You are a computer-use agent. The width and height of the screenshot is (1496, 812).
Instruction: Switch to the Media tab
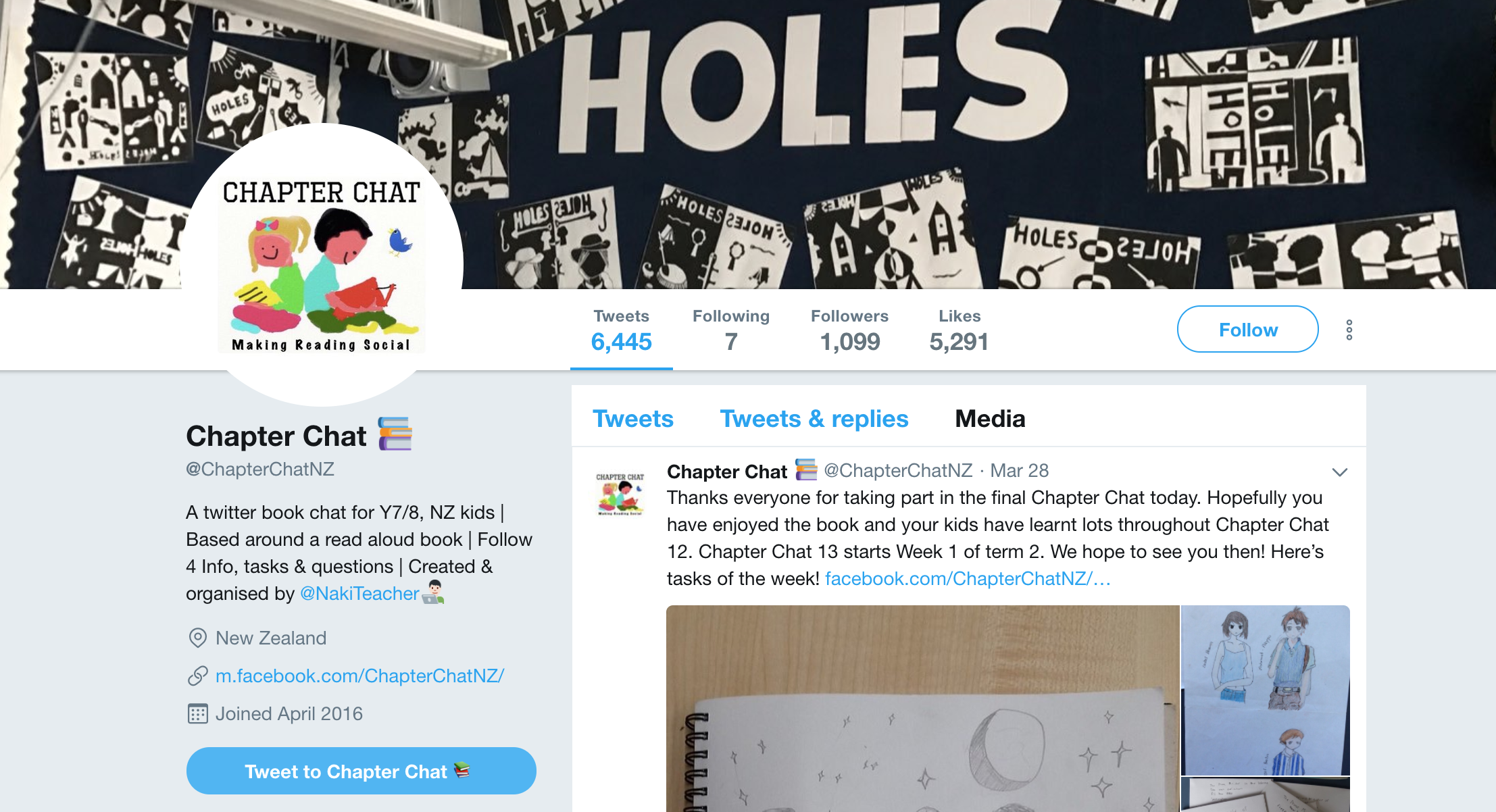(990, 419)
